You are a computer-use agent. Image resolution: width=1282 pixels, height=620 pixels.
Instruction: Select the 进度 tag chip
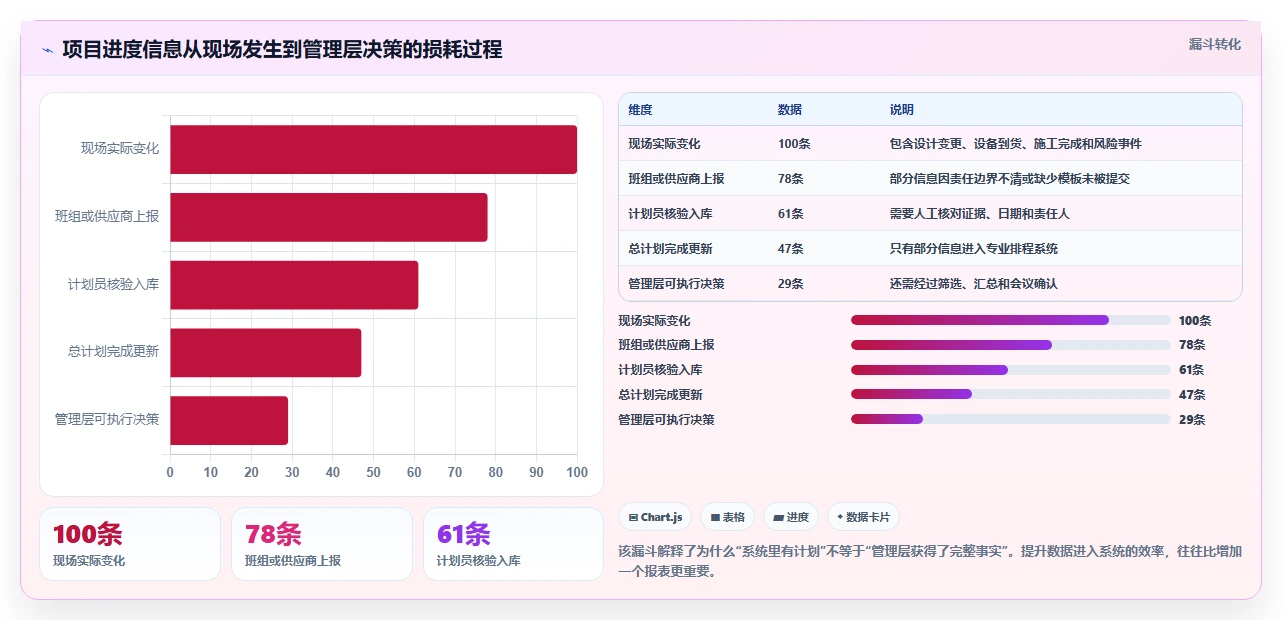click(791, 517)
